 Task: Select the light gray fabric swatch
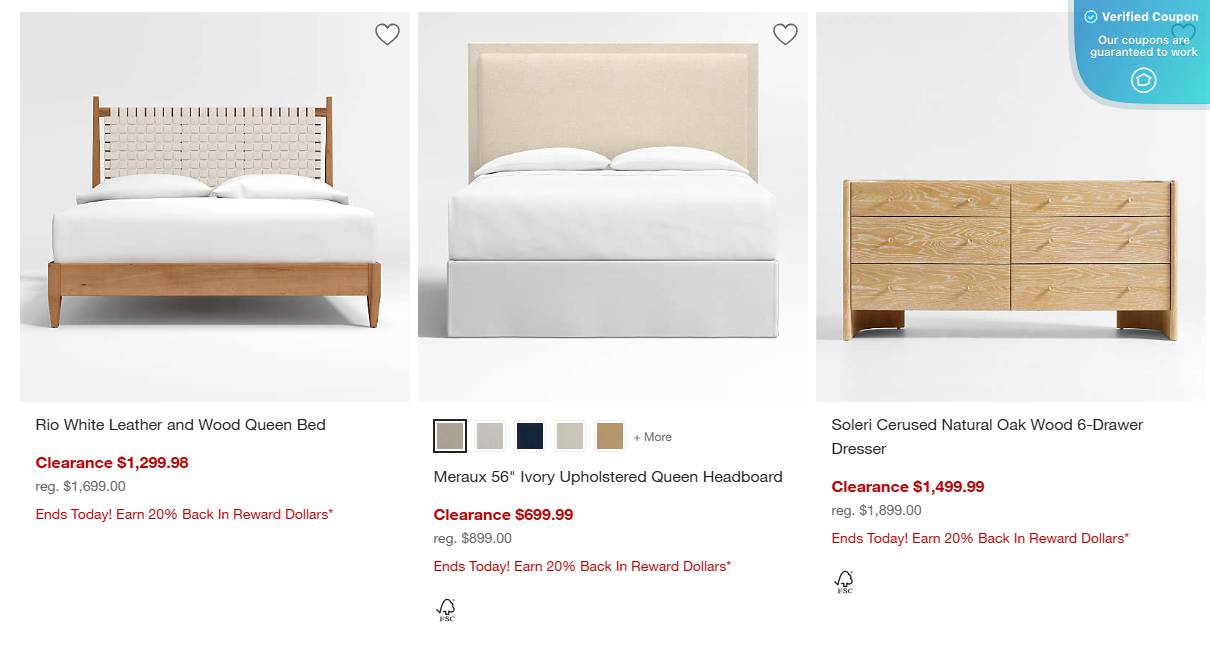coord(490,435)
